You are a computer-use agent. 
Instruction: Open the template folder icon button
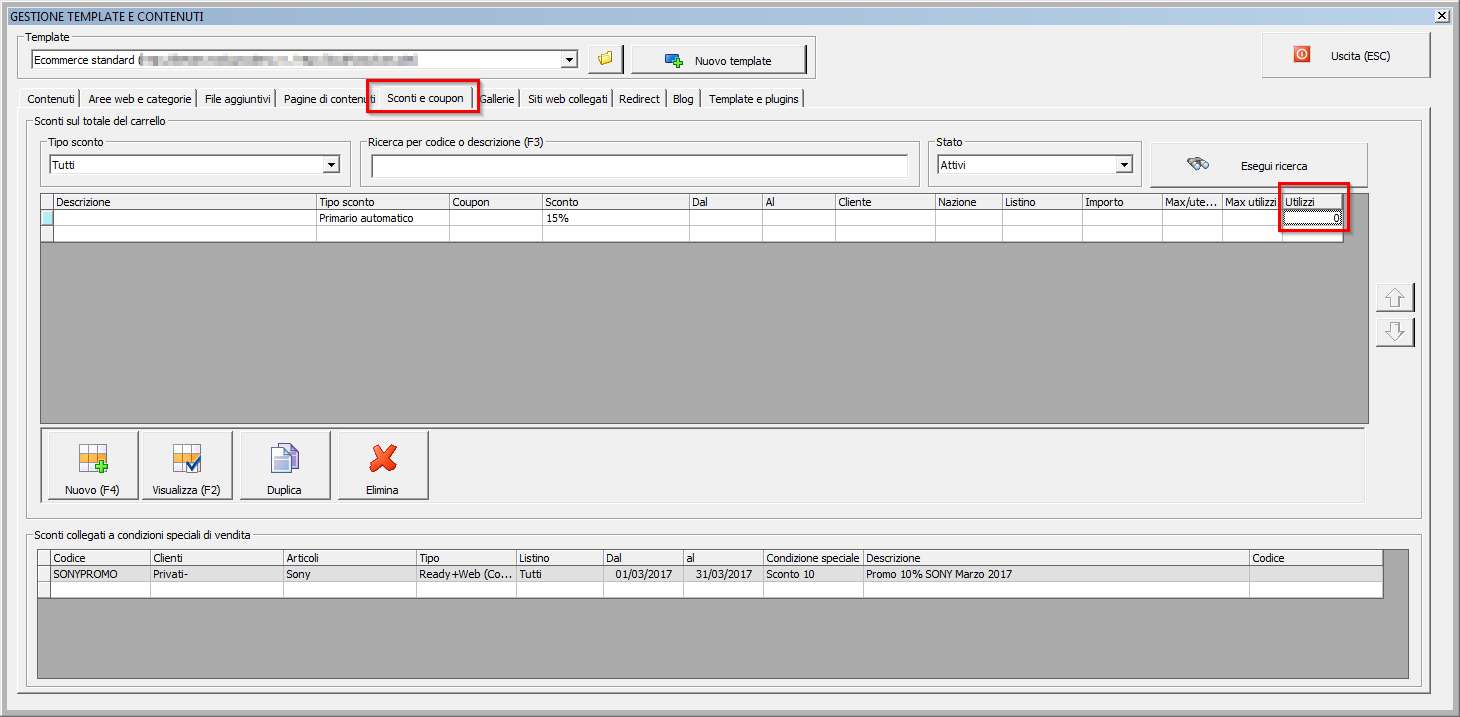pos(605,60)
